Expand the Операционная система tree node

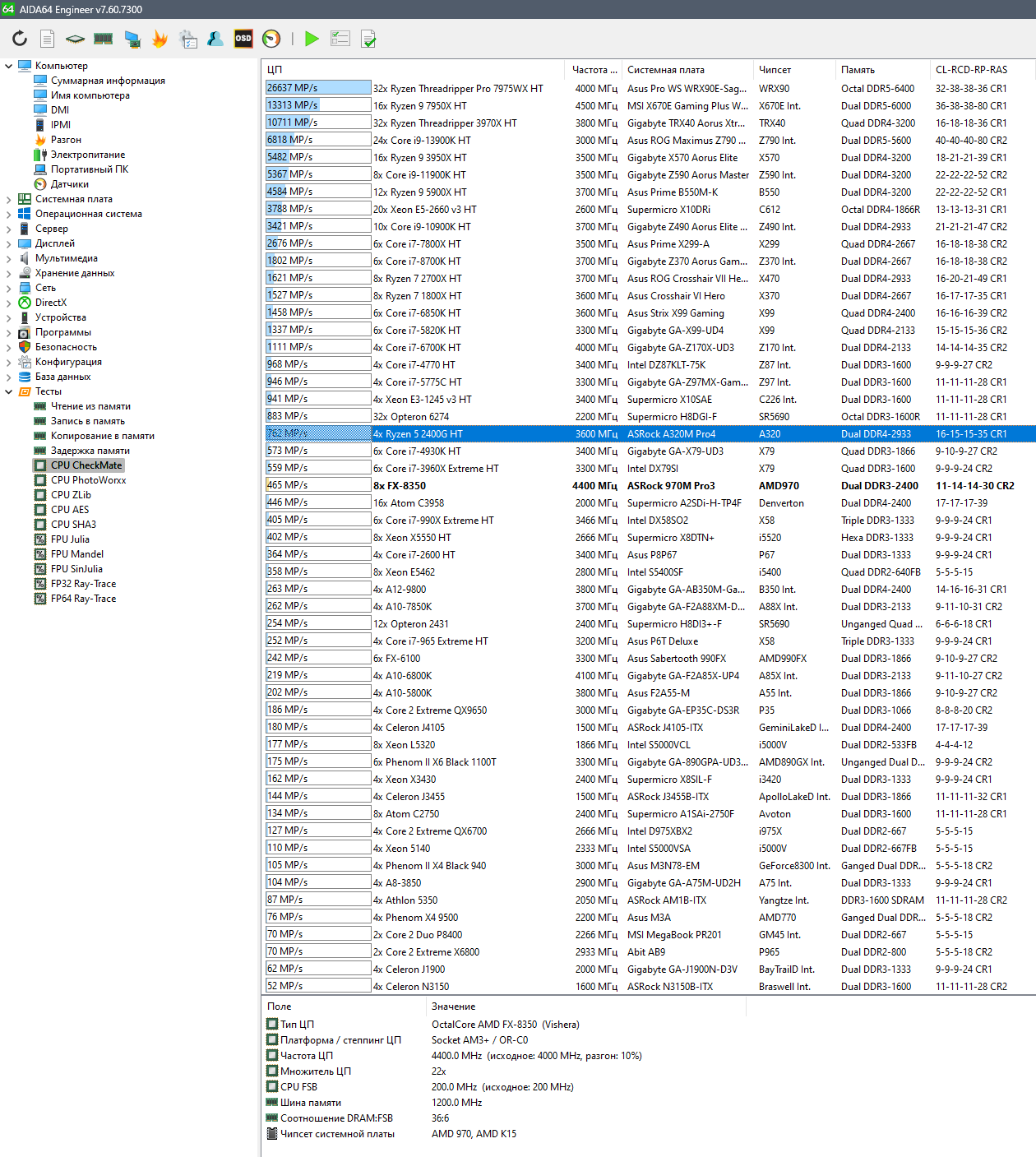point(8,214)
